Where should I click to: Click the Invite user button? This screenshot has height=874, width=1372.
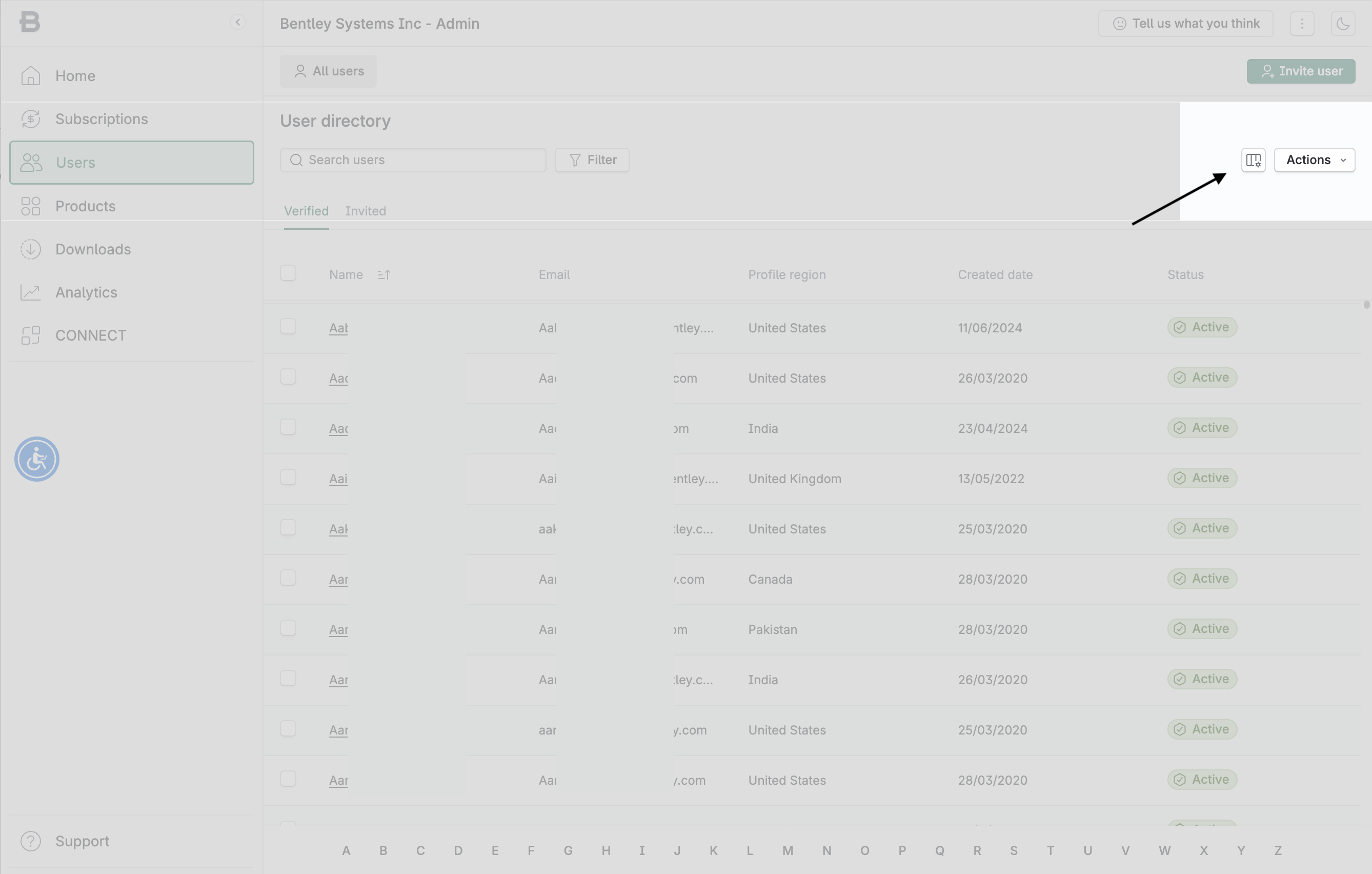click(1301, 71)
